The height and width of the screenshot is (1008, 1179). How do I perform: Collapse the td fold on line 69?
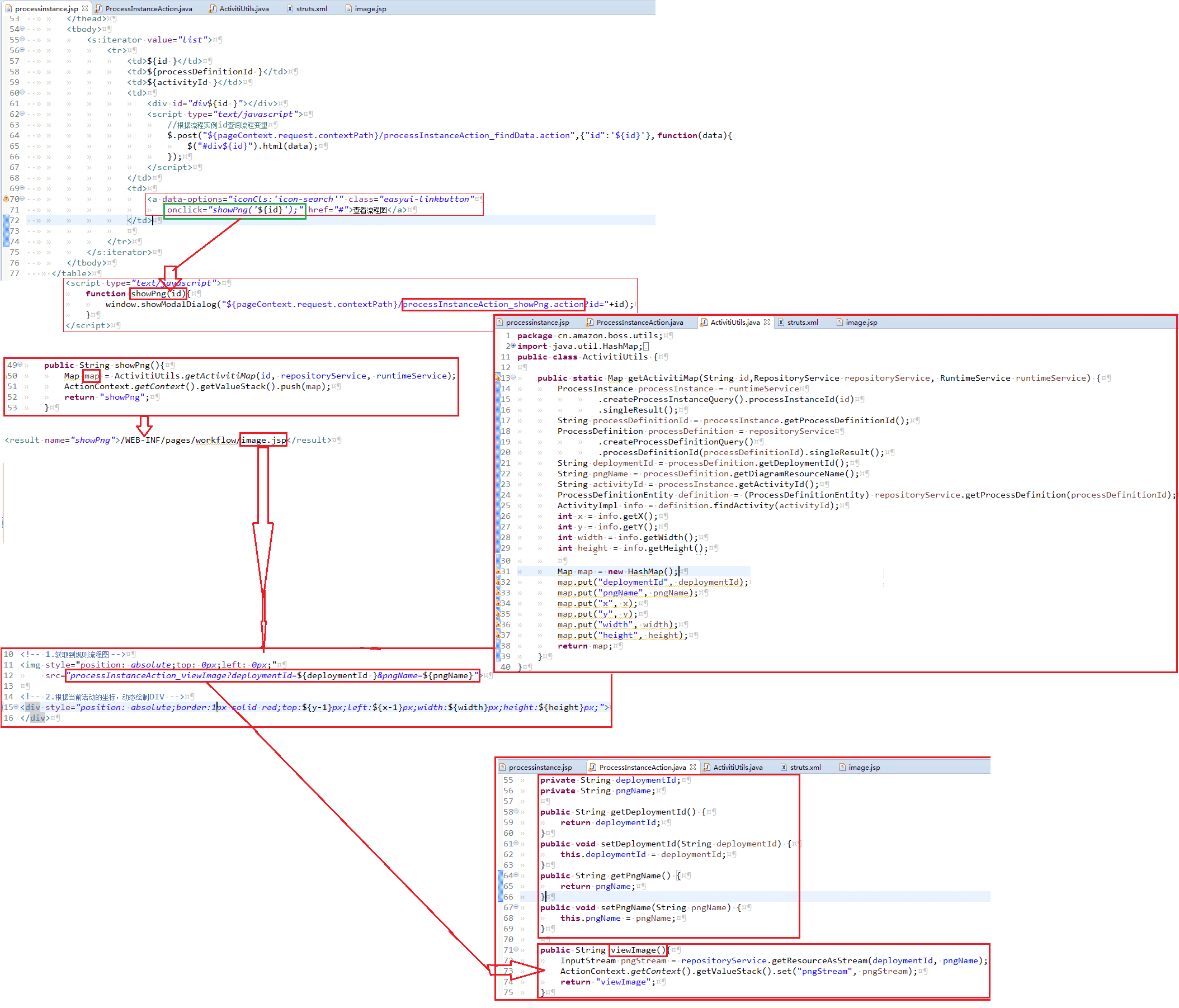(22, 188)
